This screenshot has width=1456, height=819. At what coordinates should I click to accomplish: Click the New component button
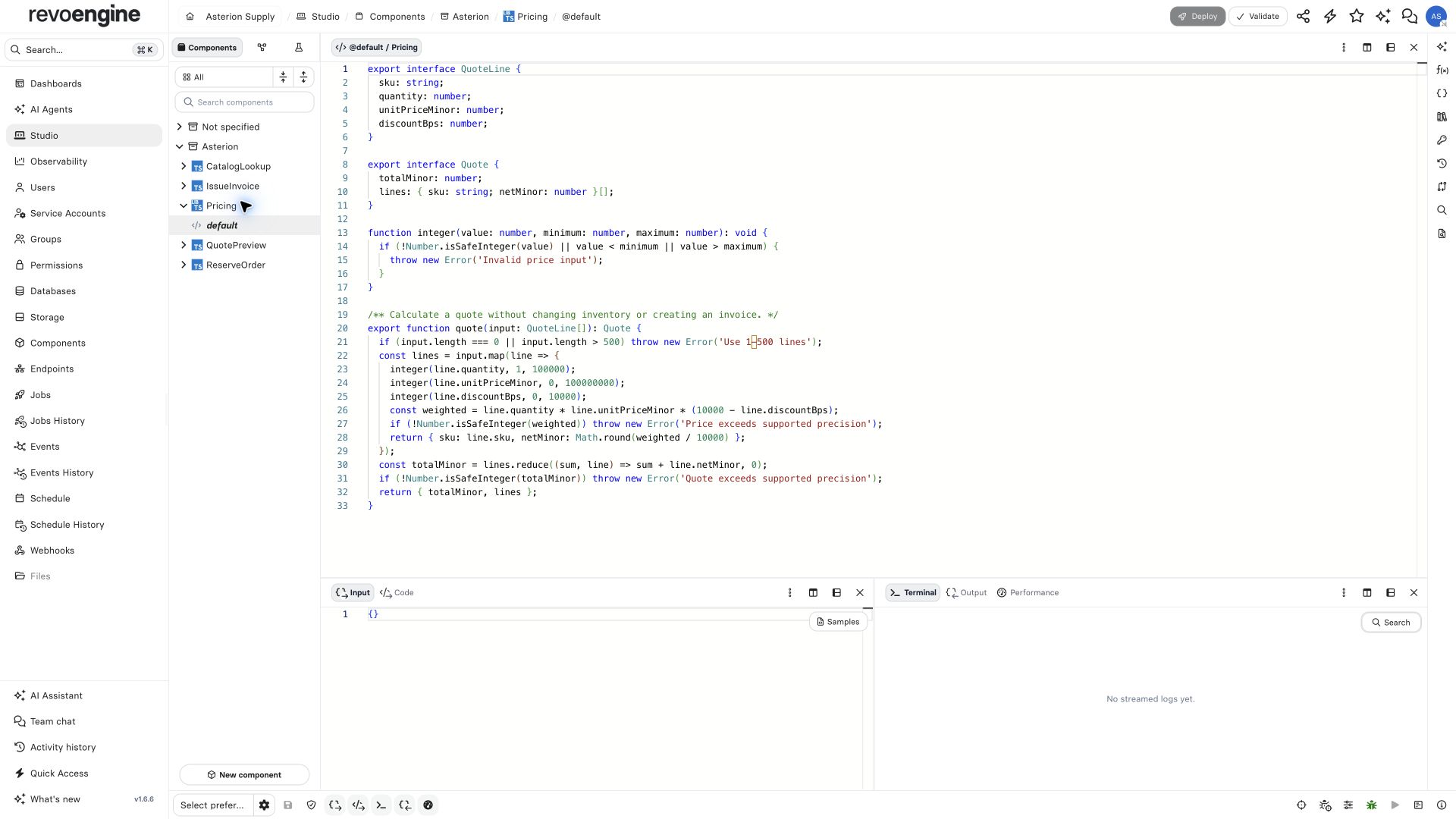point(244,775)
